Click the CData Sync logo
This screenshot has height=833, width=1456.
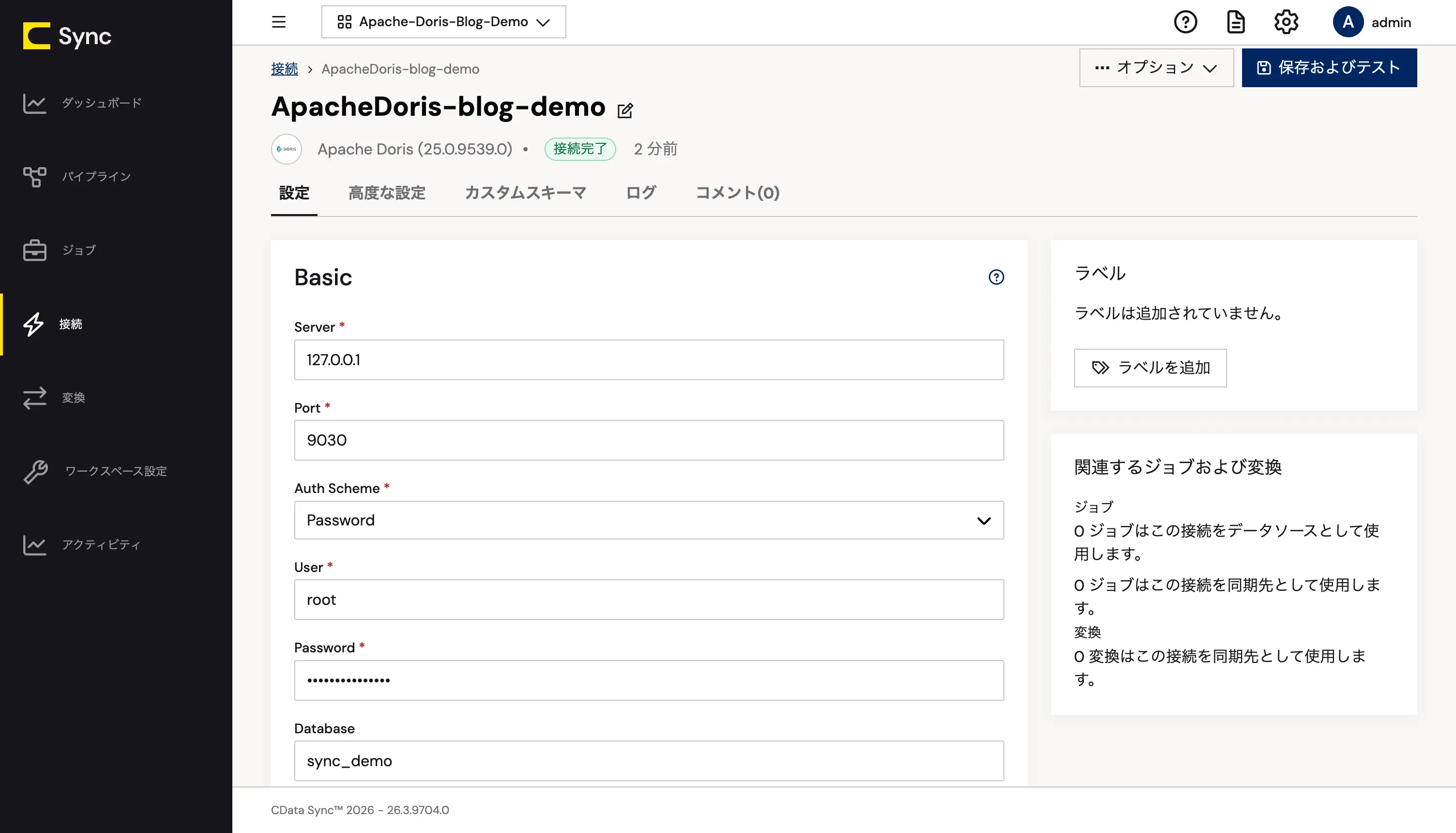tap(67, 36)
